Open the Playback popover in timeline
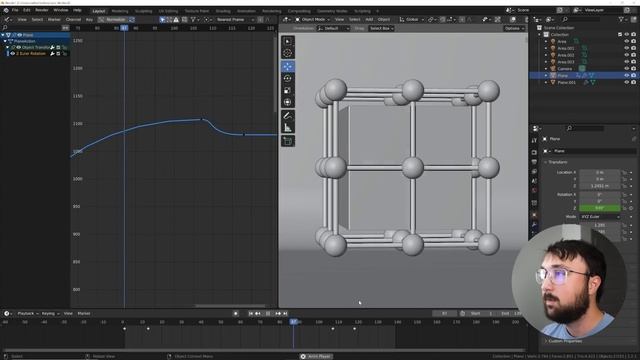 point(27,313)
